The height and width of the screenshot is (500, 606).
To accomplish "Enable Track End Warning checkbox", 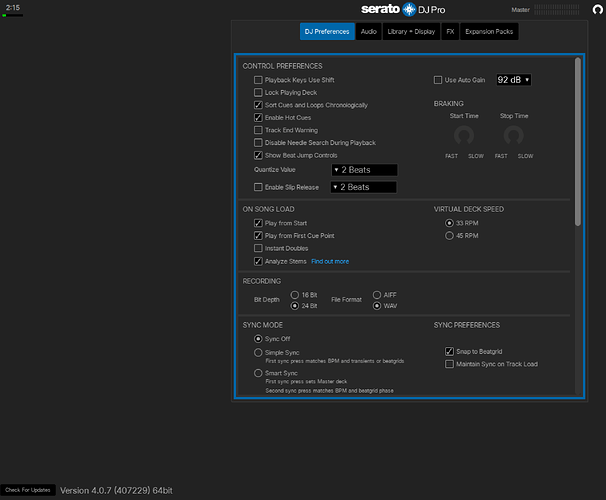I will (x=258, y=130).
